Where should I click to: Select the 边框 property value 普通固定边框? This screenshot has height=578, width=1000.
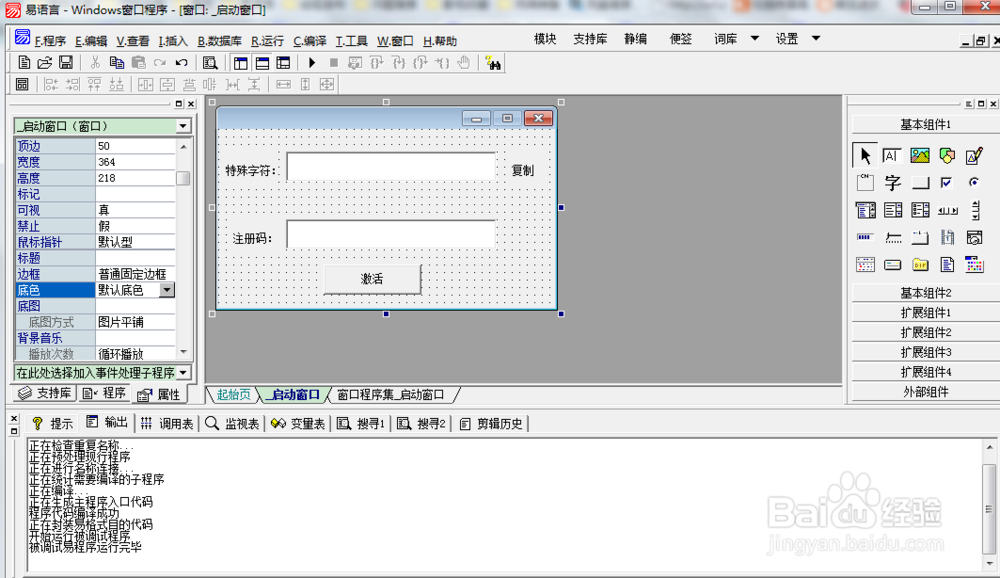(x=135, y=274)
